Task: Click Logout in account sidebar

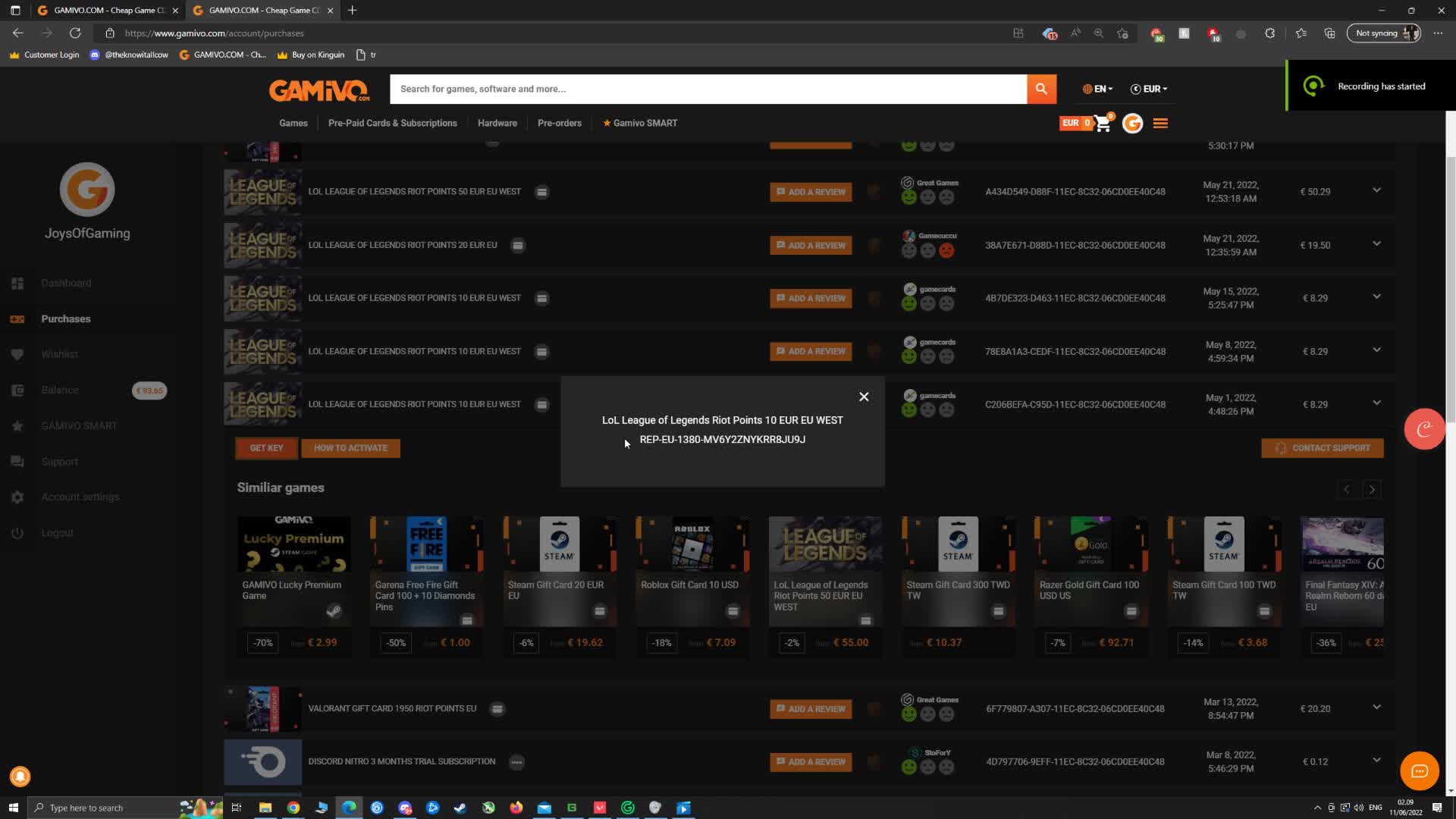Action: (x=57, y=532)
